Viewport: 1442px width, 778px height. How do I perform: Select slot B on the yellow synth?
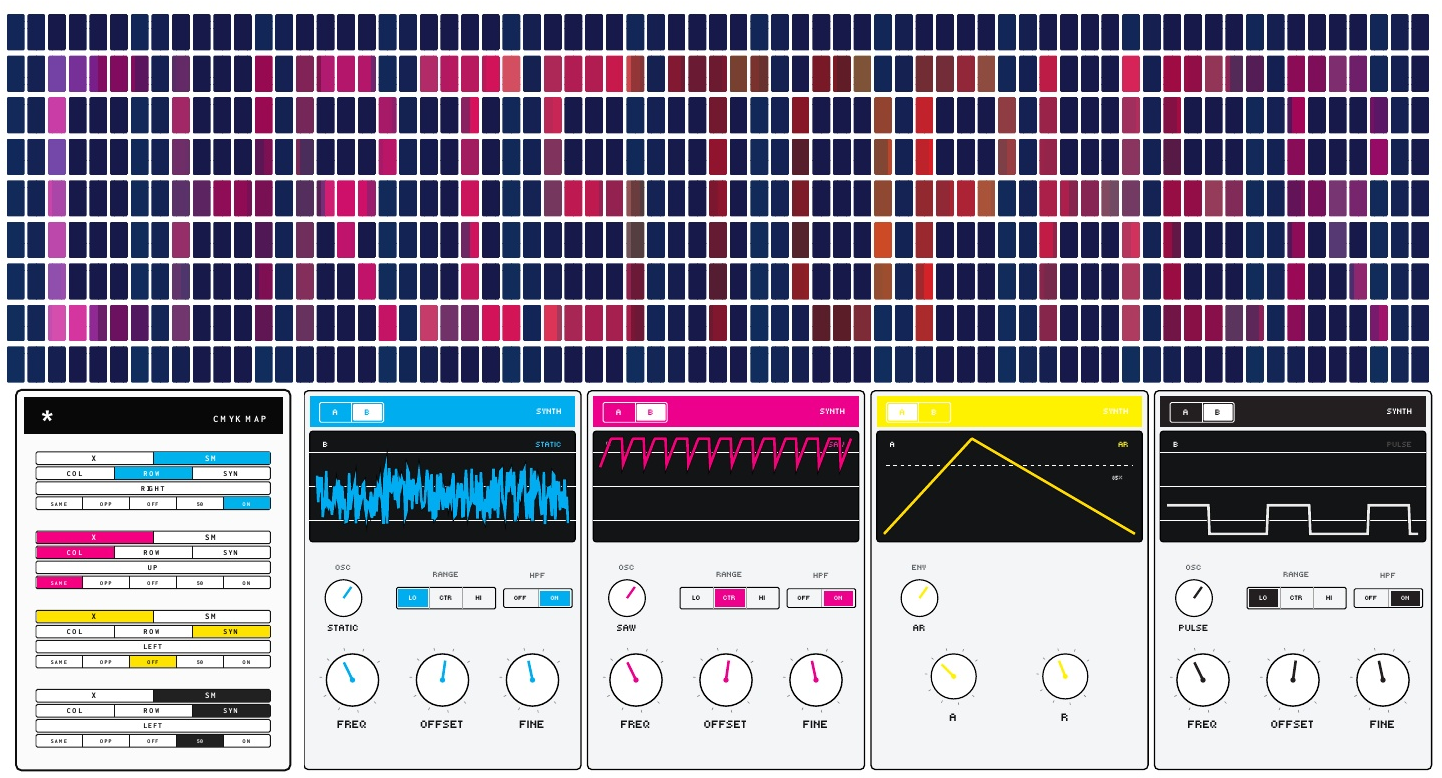[x=934, y=412]
